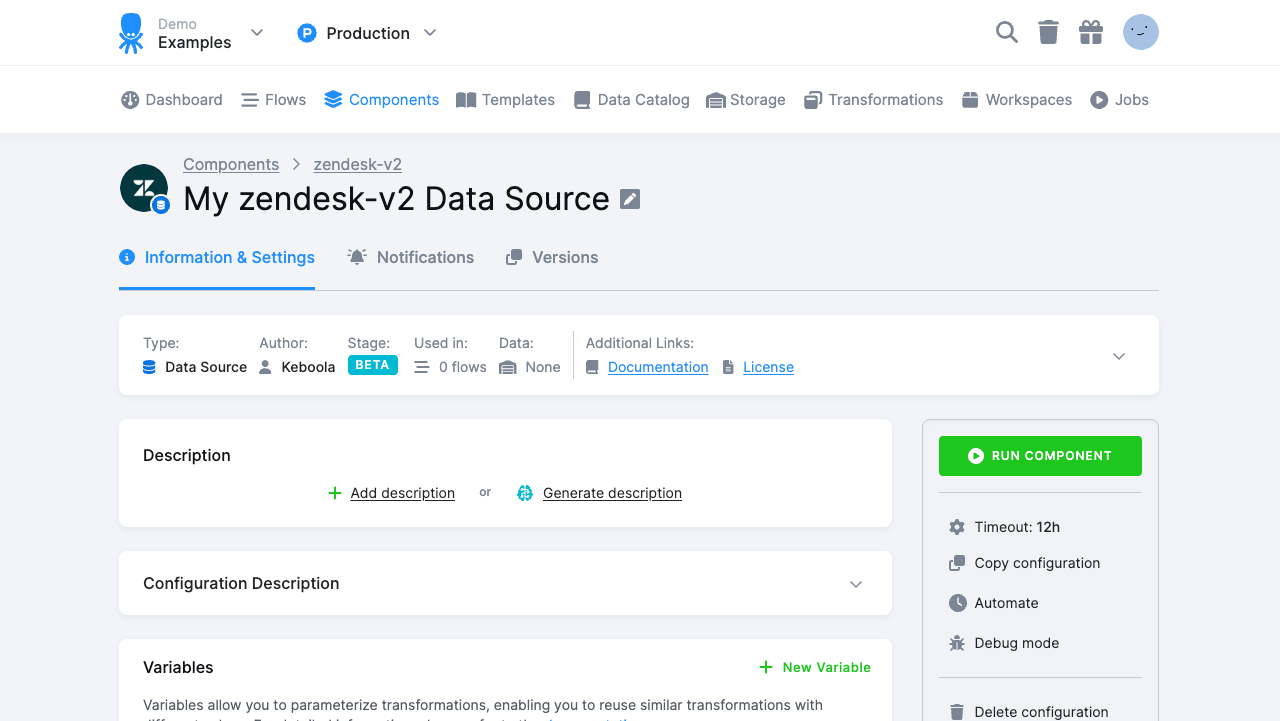The height and width of the screenshot is (721, 1280).
Task: Open Automate settings
Action: (1004, 603)
